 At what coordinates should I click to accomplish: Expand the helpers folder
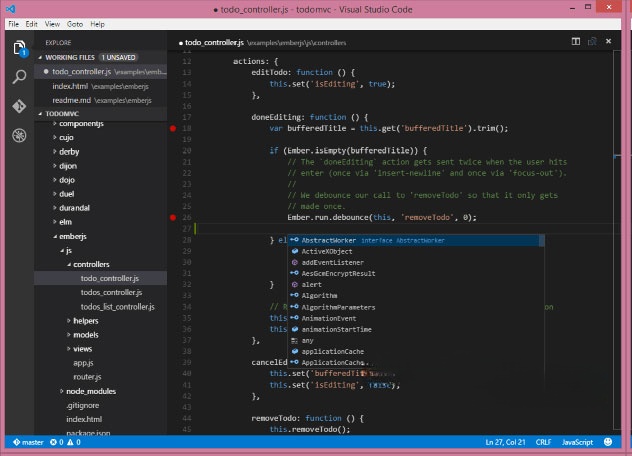[x=69, y=321]
